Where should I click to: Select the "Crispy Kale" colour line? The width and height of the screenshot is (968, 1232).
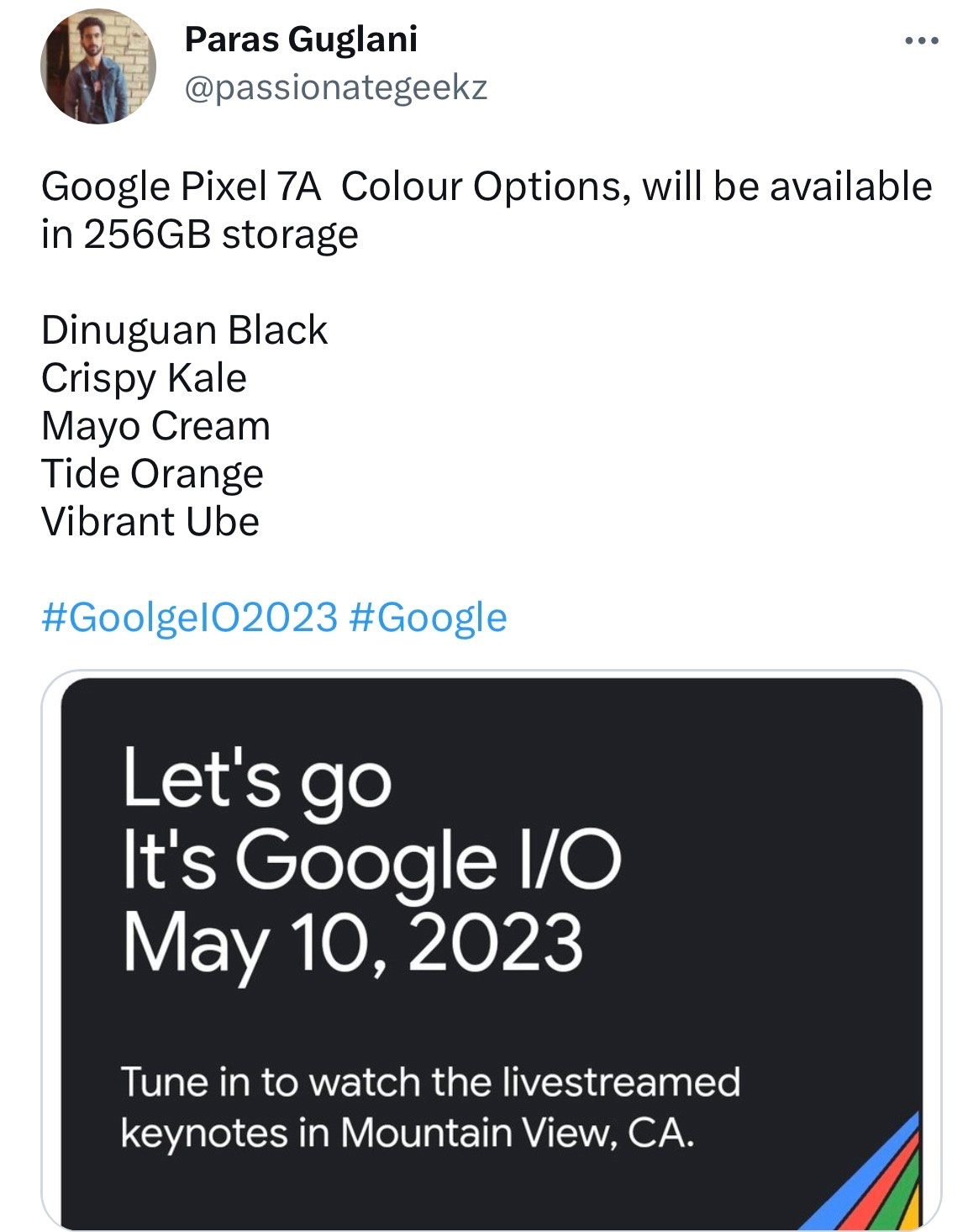tap(144, 378)
